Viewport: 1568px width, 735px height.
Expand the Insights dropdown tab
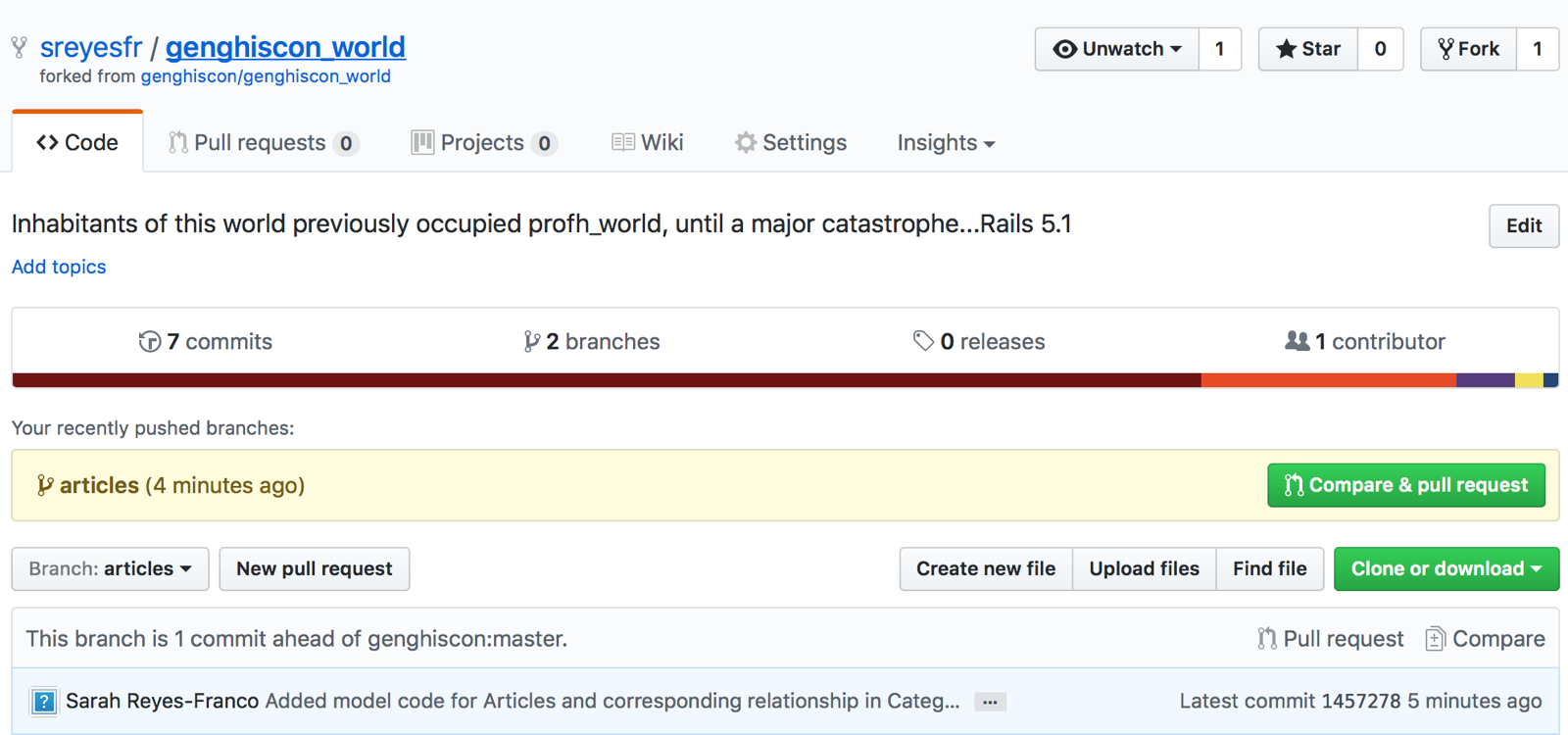(946, 143)
